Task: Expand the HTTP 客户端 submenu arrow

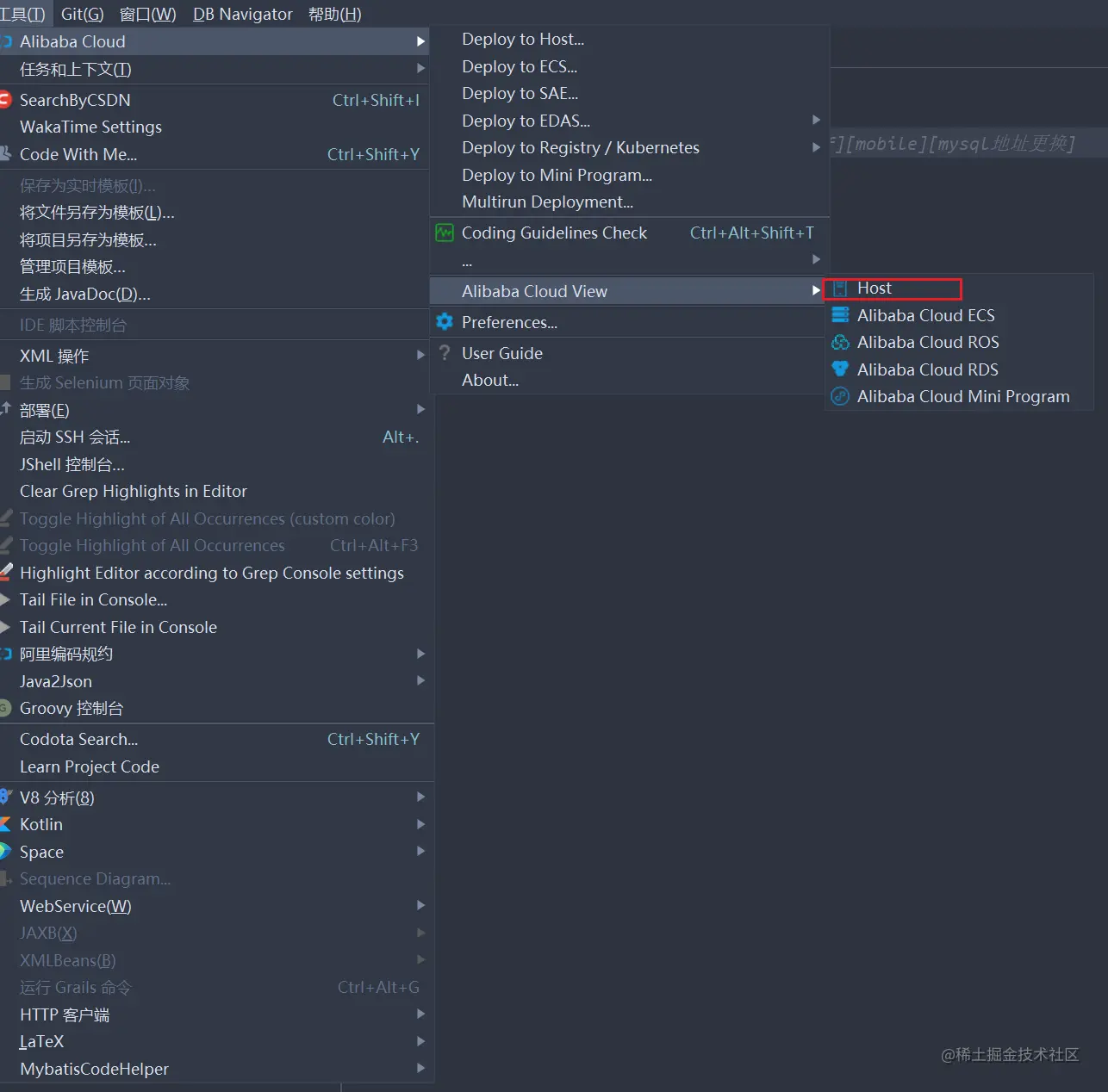Action: click(420, 1014)
